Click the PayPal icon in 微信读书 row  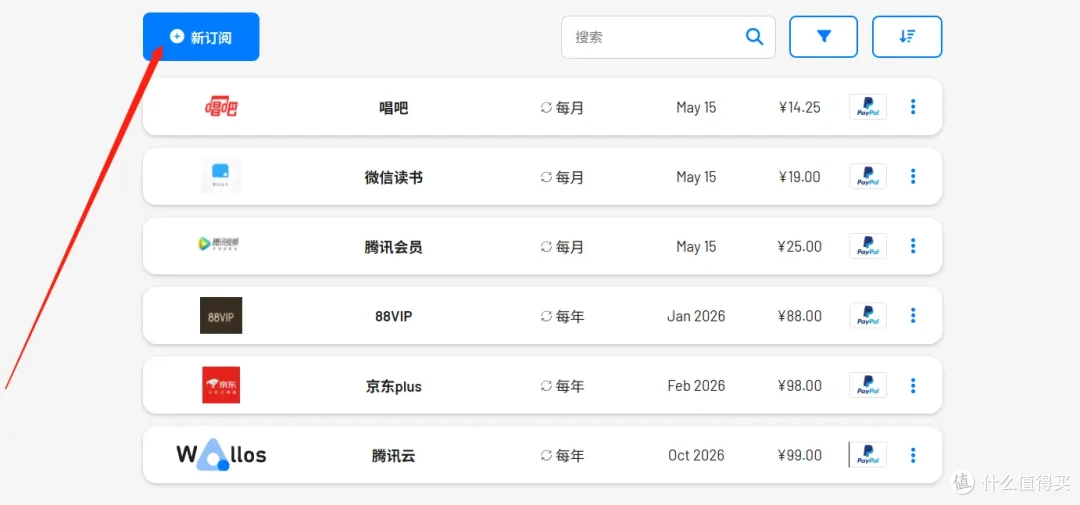(x=868, y=176)
